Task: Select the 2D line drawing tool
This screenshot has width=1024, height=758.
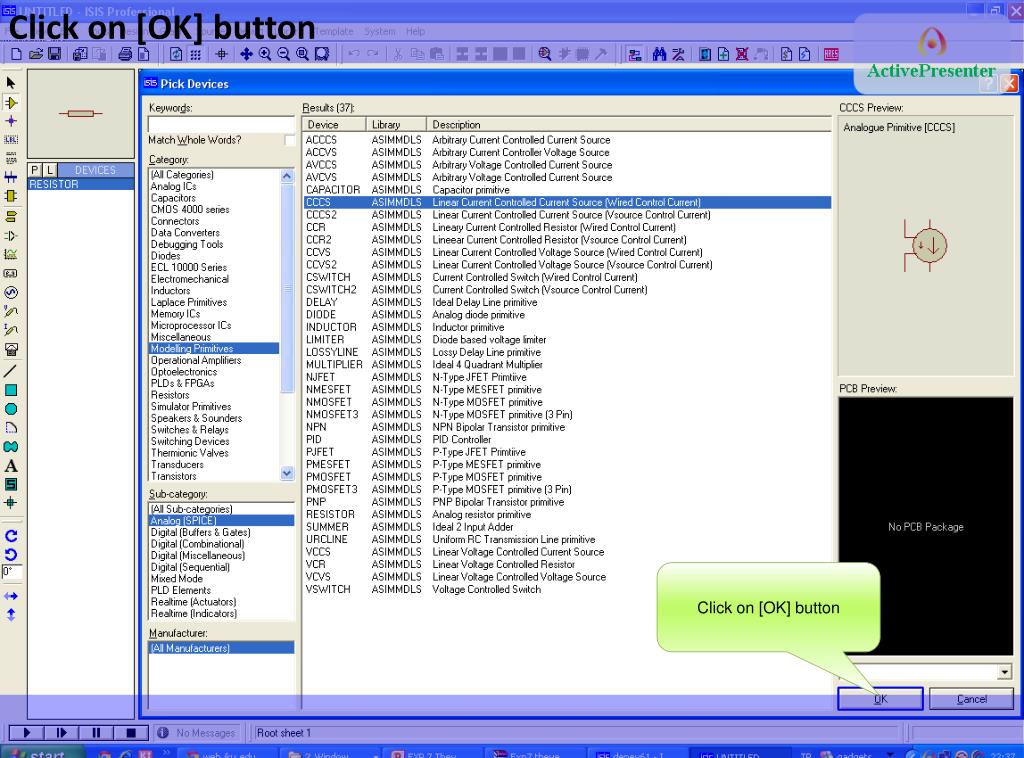Action: 11,370
